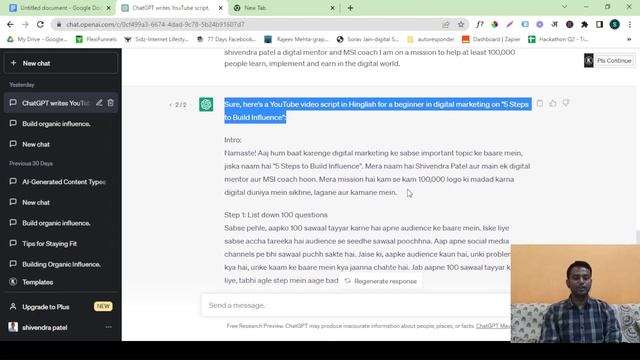Image resolution: width=640 pixels, height=360 pixels.
Task: Close the ChatGPT writes YouTube script tab
Action: 221,8
